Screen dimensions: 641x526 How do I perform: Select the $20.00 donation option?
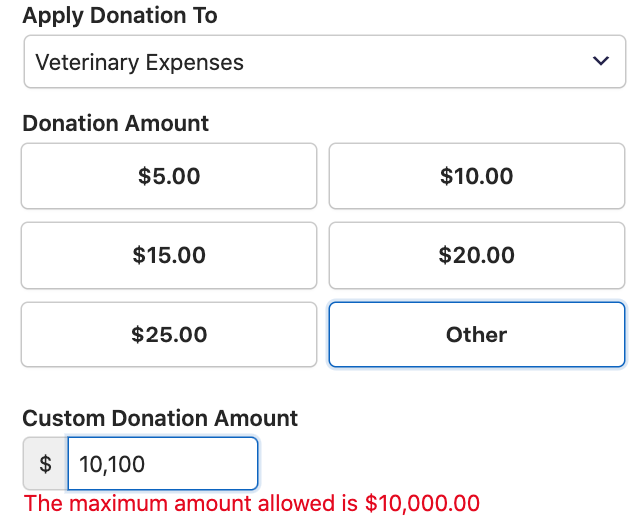[x=477, y=255]
